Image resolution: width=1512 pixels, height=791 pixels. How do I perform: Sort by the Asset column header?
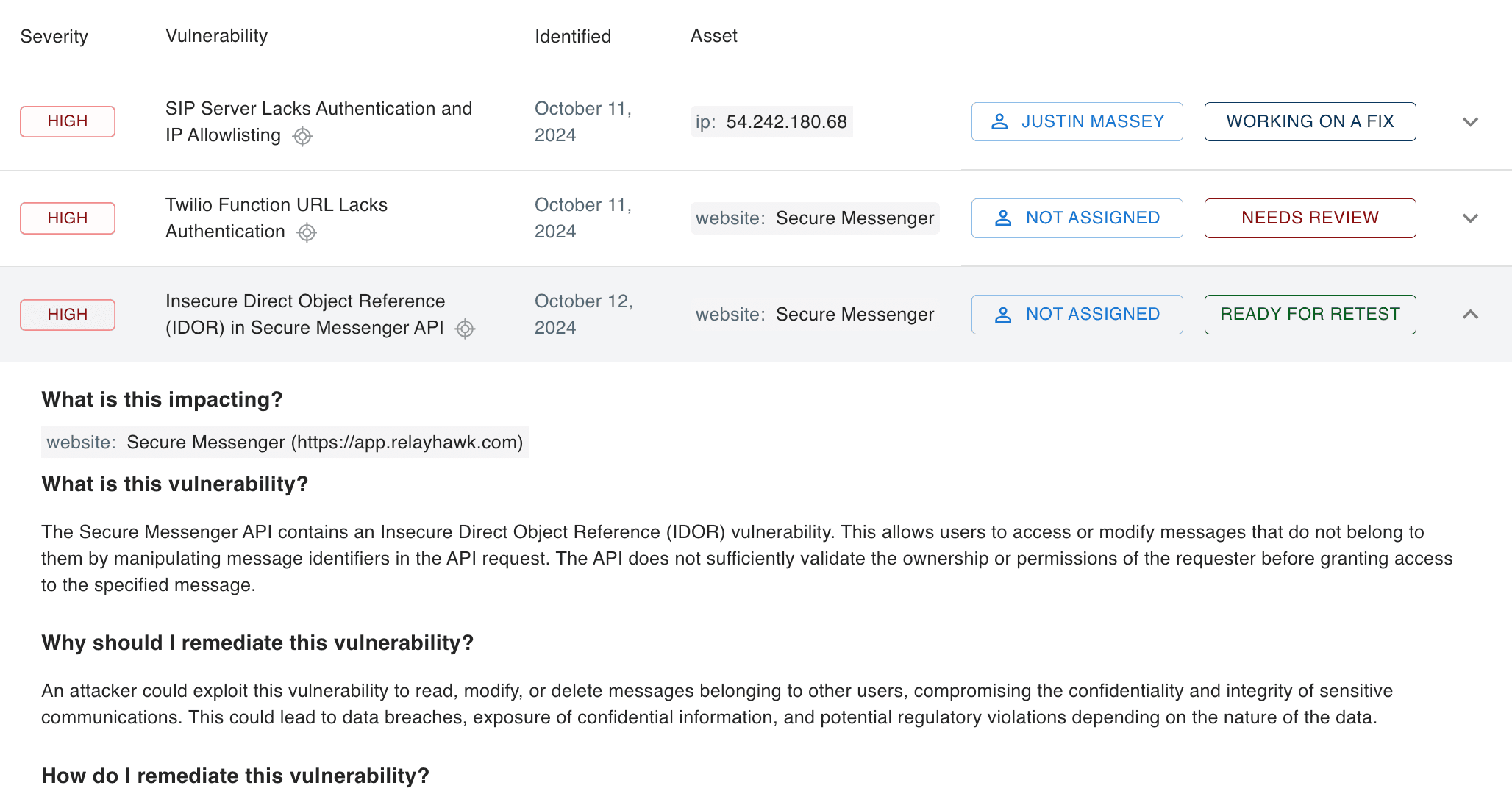714,36
